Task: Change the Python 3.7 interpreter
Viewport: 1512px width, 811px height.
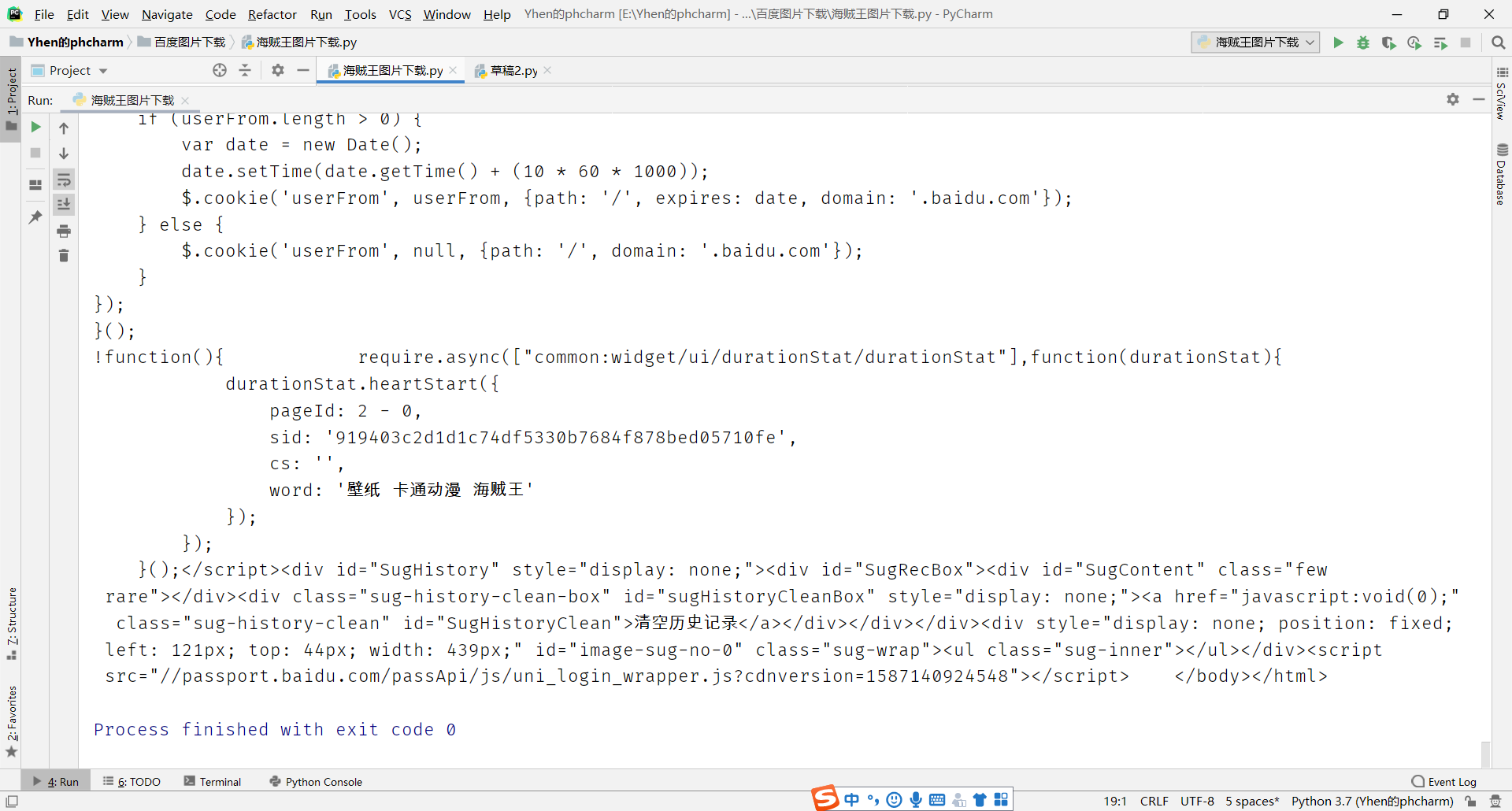Action: [x=1372, y=801]
